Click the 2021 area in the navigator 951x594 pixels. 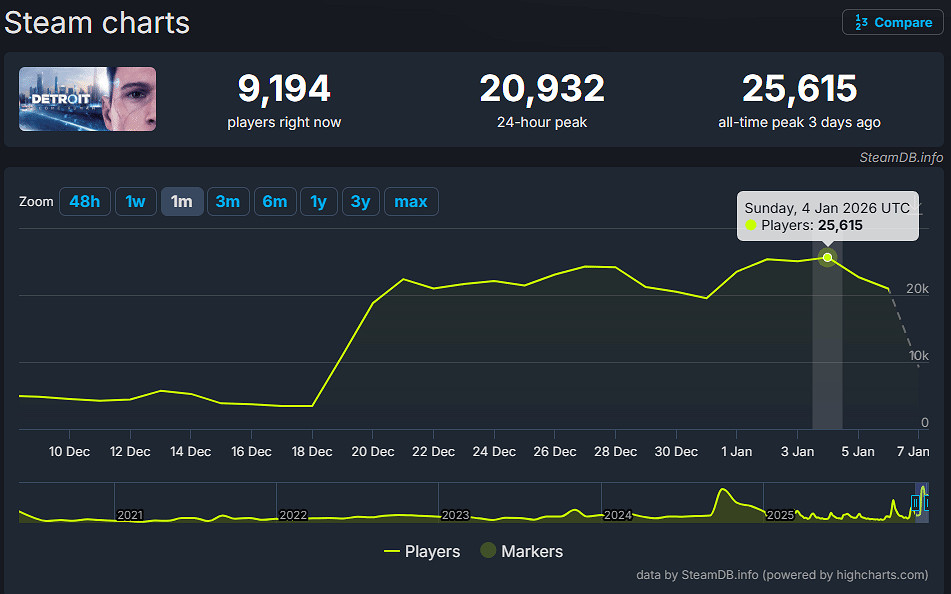130,514
